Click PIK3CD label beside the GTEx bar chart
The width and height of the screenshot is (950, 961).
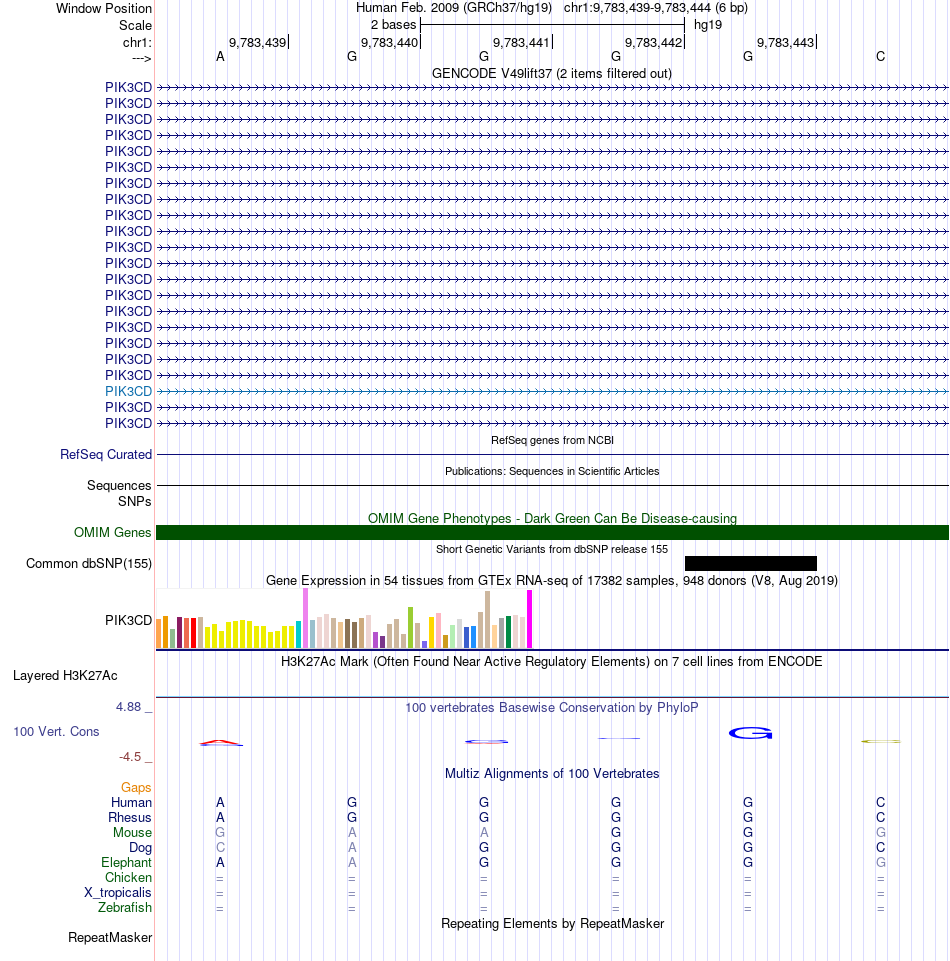(128, 620)
